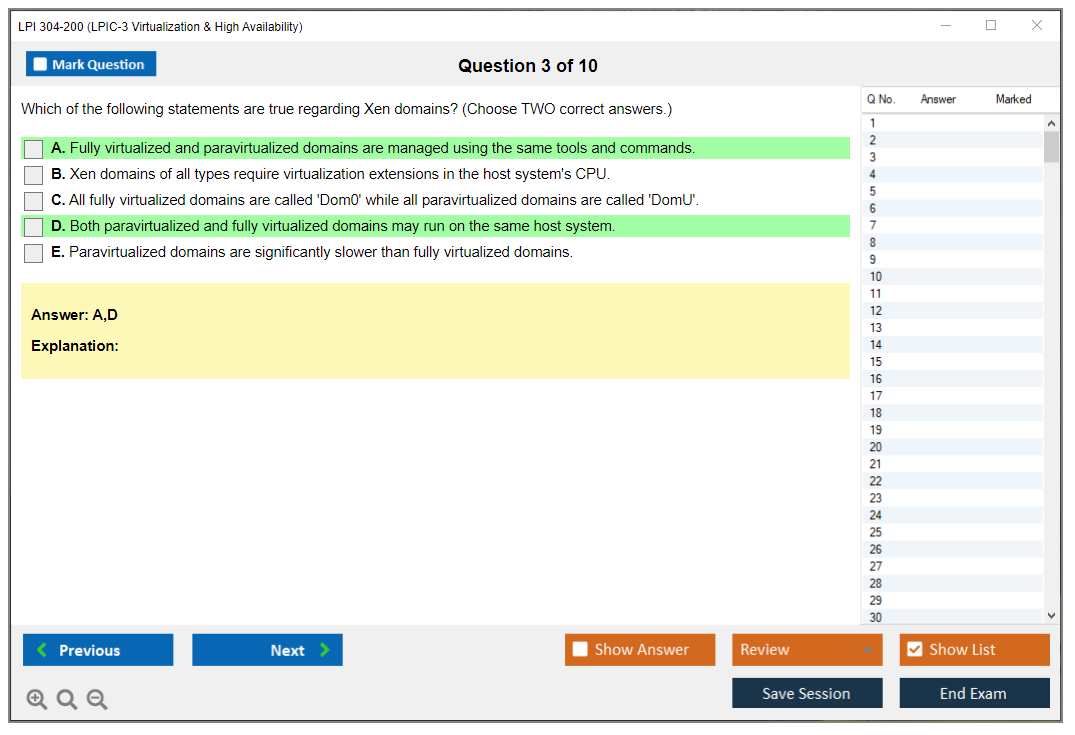The image size is (1075, 735).
Task: Select checkbox for option B
Action: (x=34, y=175)
